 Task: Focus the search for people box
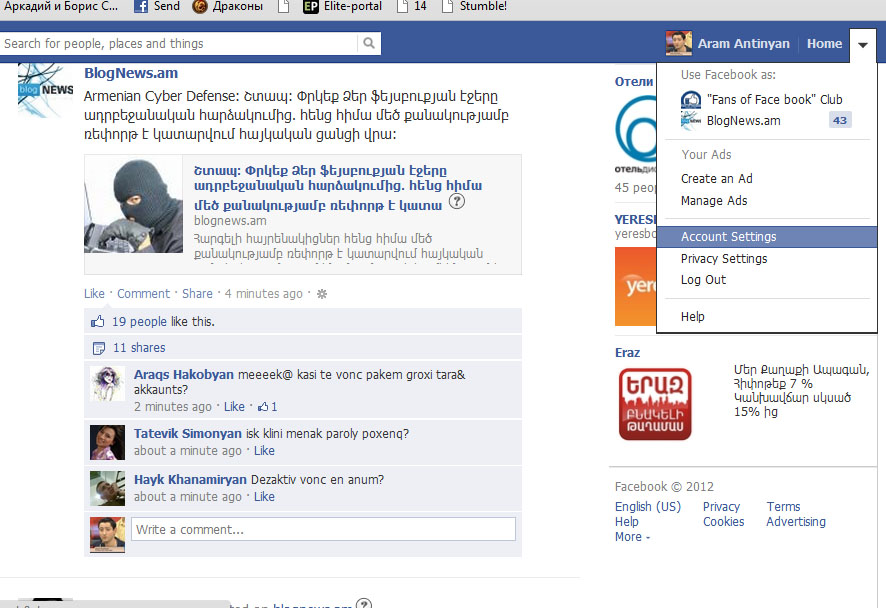[x=178, y=44]
